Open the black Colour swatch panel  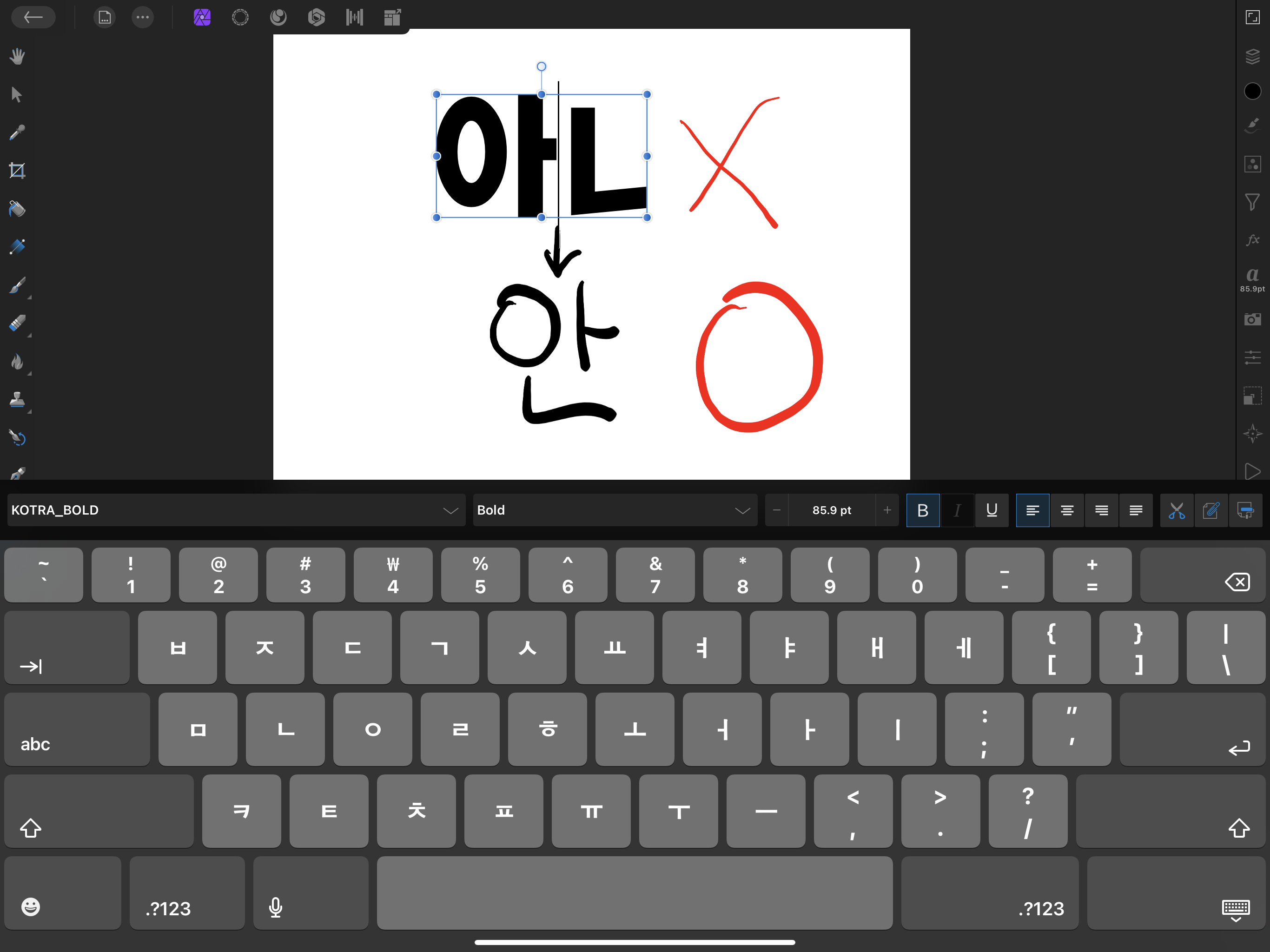[1252, 91]
